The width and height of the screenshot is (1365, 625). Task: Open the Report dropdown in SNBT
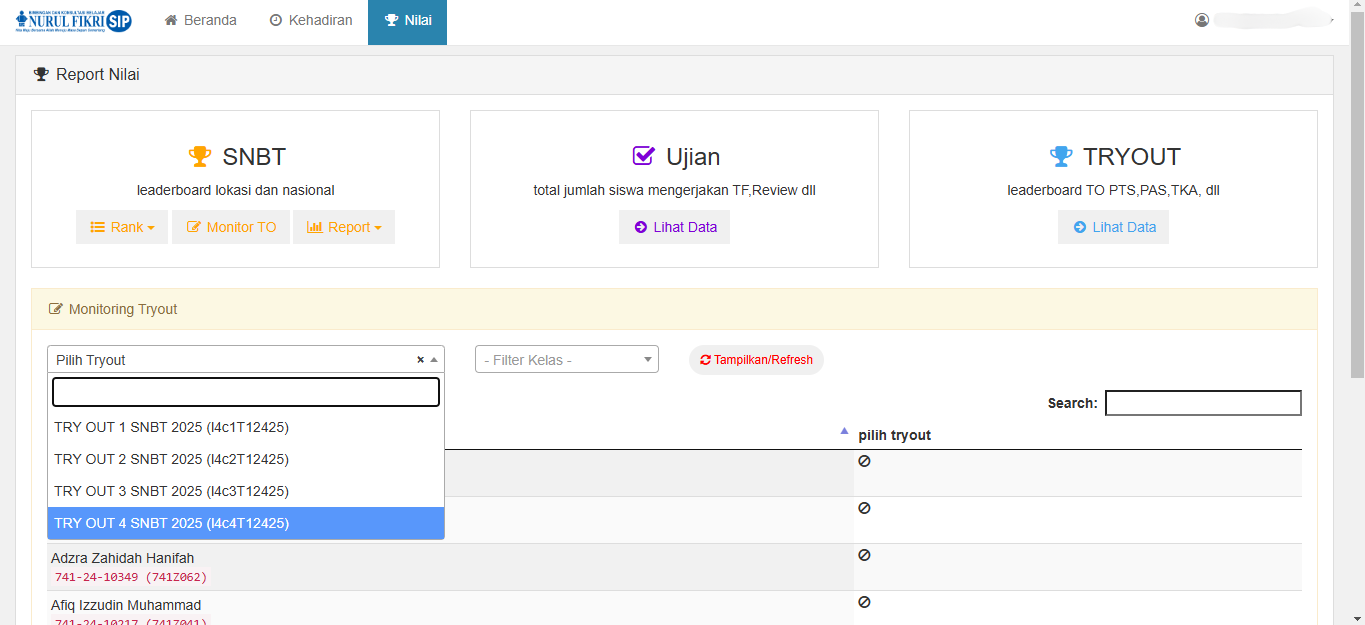(x=343, y=227)
